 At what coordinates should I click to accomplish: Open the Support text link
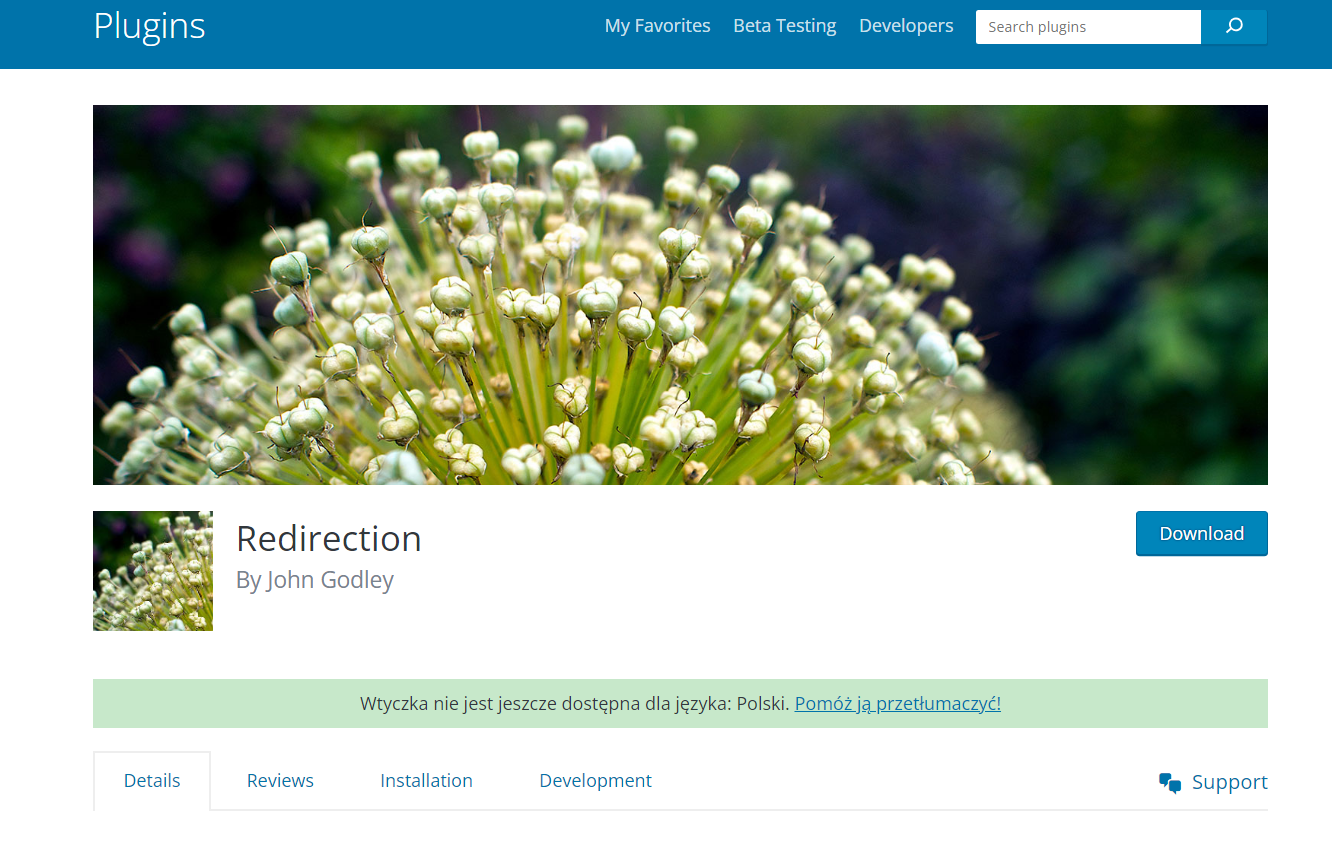point(1229,782)
